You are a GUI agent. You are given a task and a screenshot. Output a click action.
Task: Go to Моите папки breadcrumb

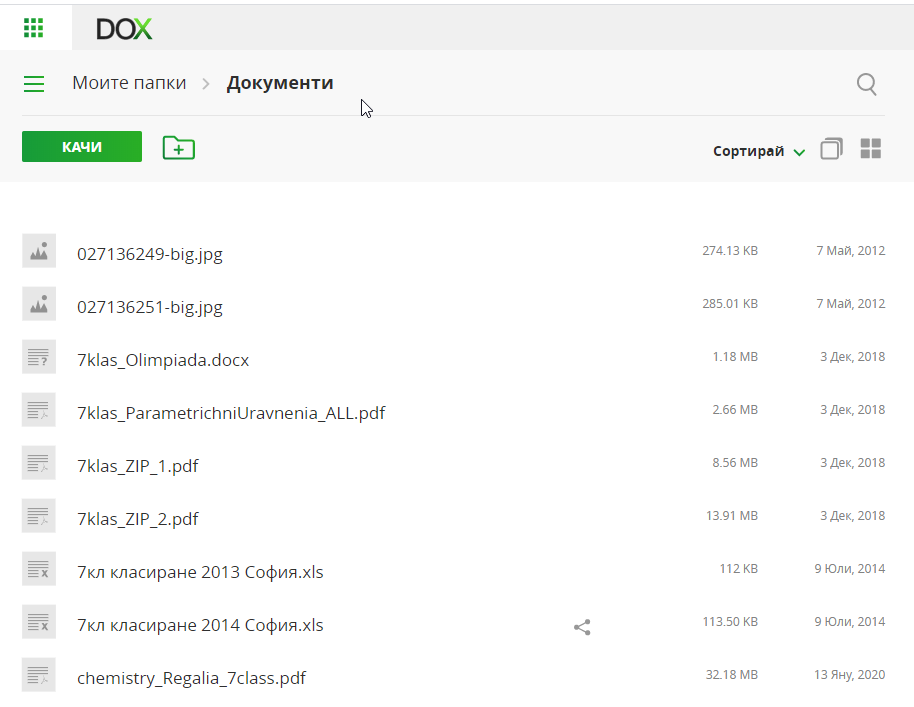pyautogui.click(x=129, y=83)
